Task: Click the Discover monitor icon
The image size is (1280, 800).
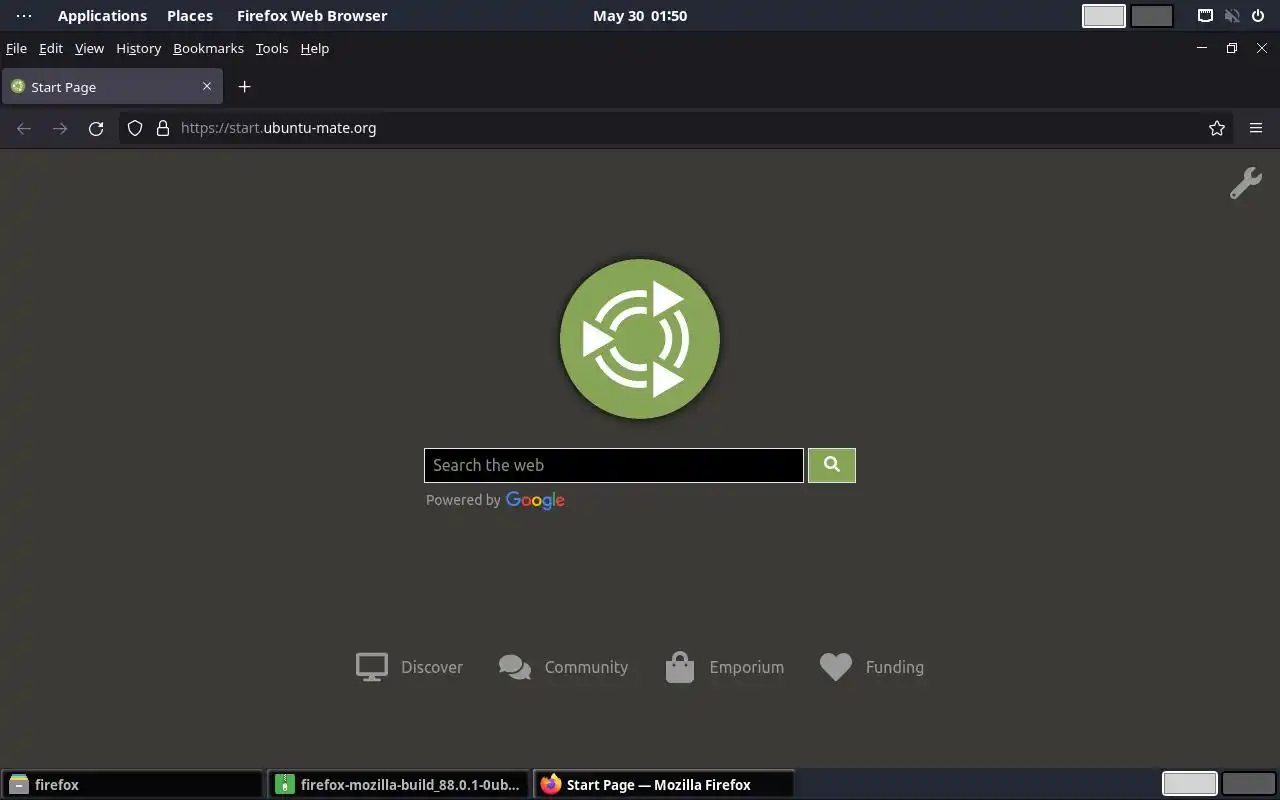Action: (372, 667)
